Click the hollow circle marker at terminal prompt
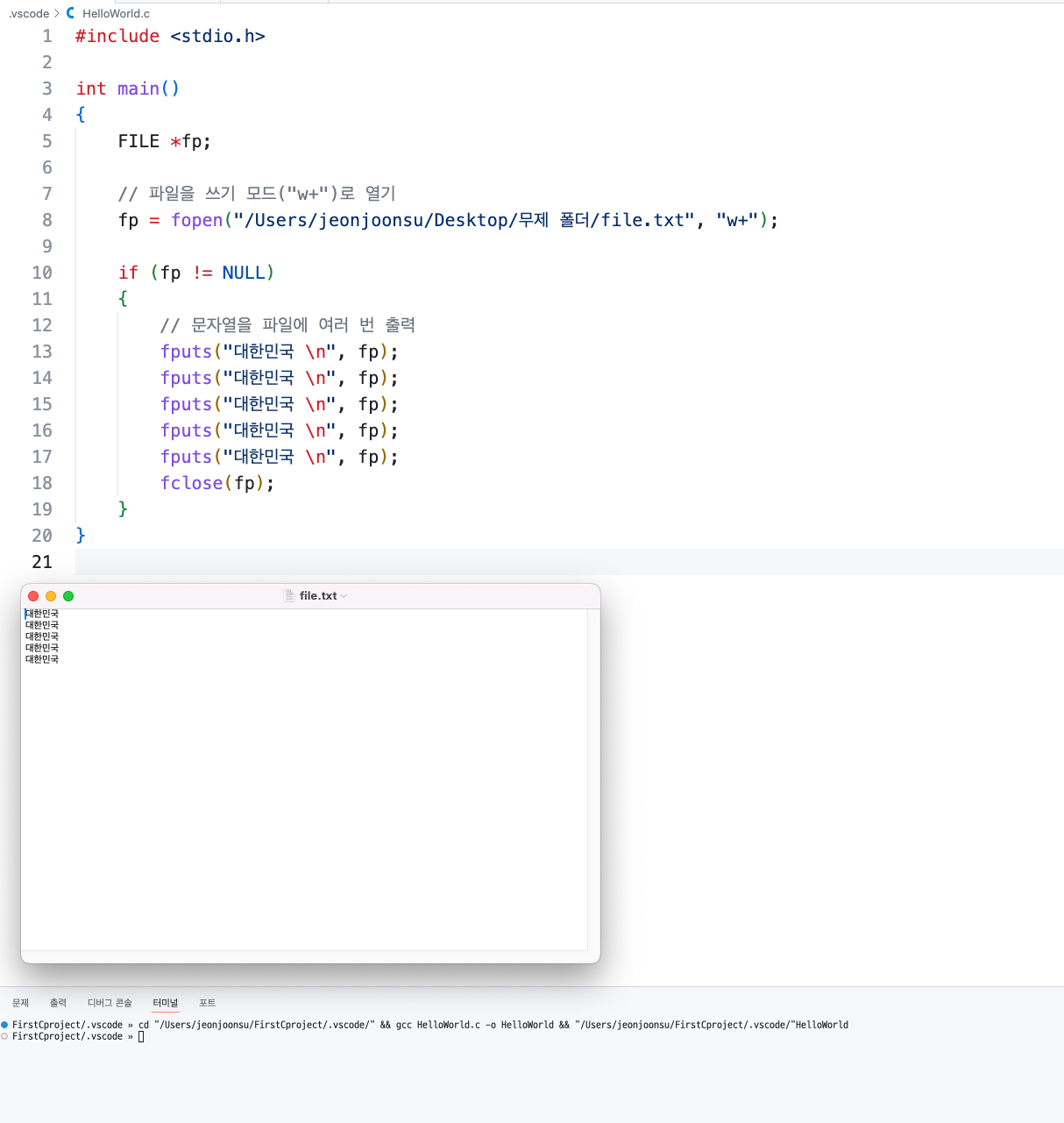 pos(4,1036)
